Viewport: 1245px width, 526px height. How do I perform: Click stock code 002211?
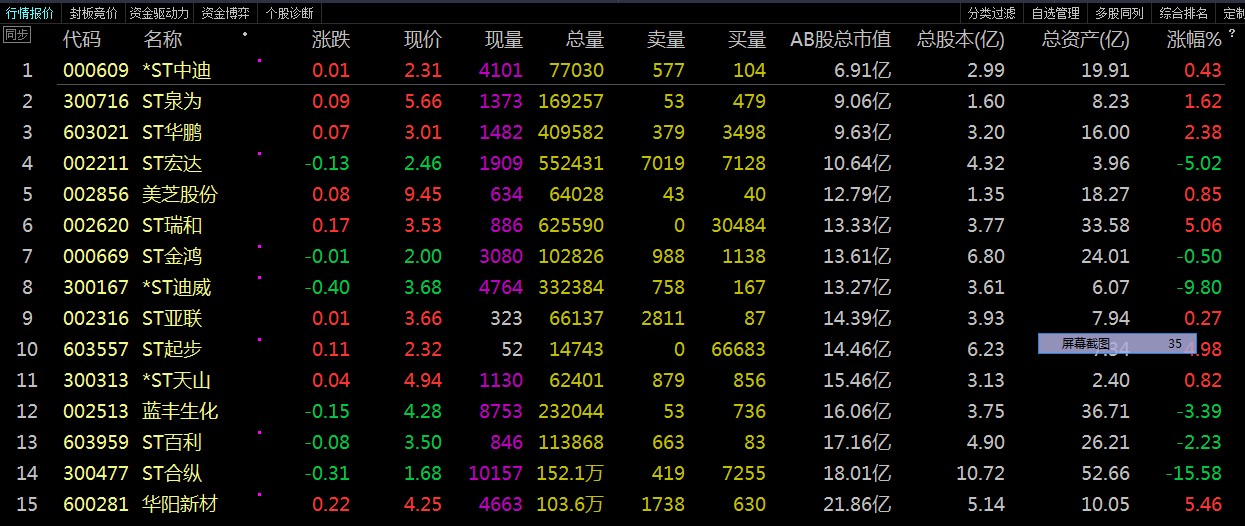coord(96,164)
